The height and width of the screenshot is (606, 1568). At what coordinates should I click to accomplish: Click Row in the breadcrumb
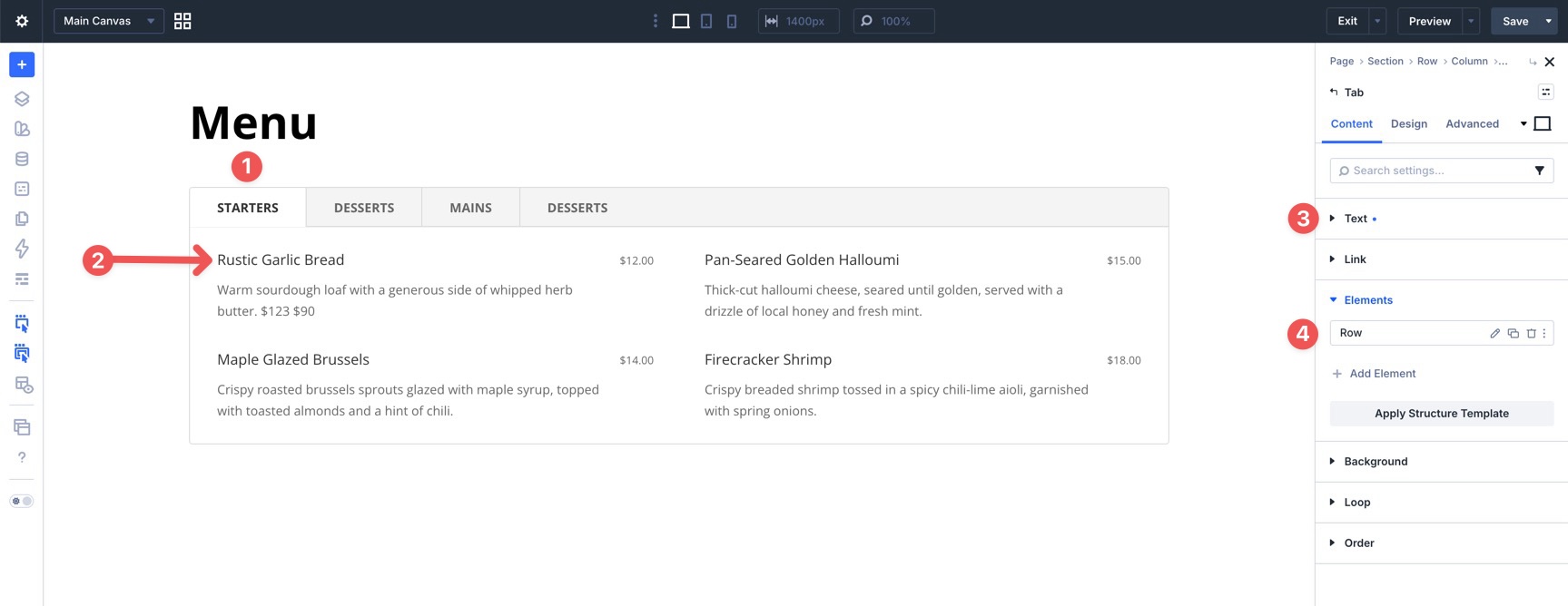(1427, 61)
